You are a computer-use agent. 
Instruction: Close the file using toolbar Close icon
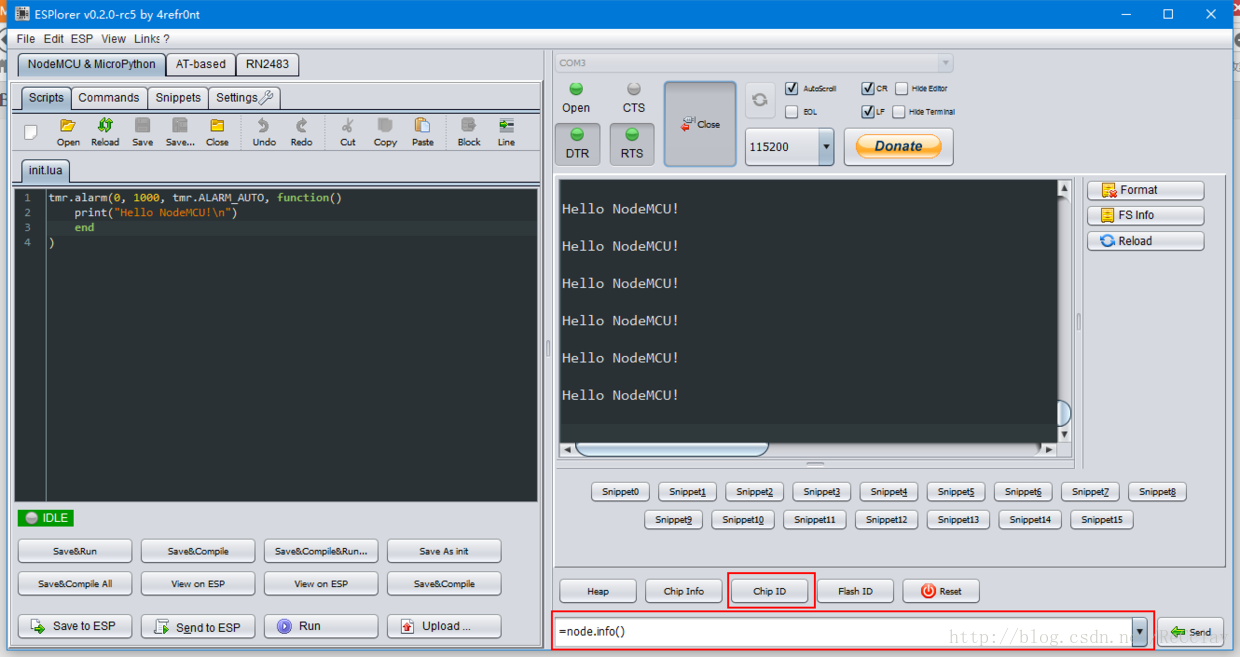click(217, 131)
